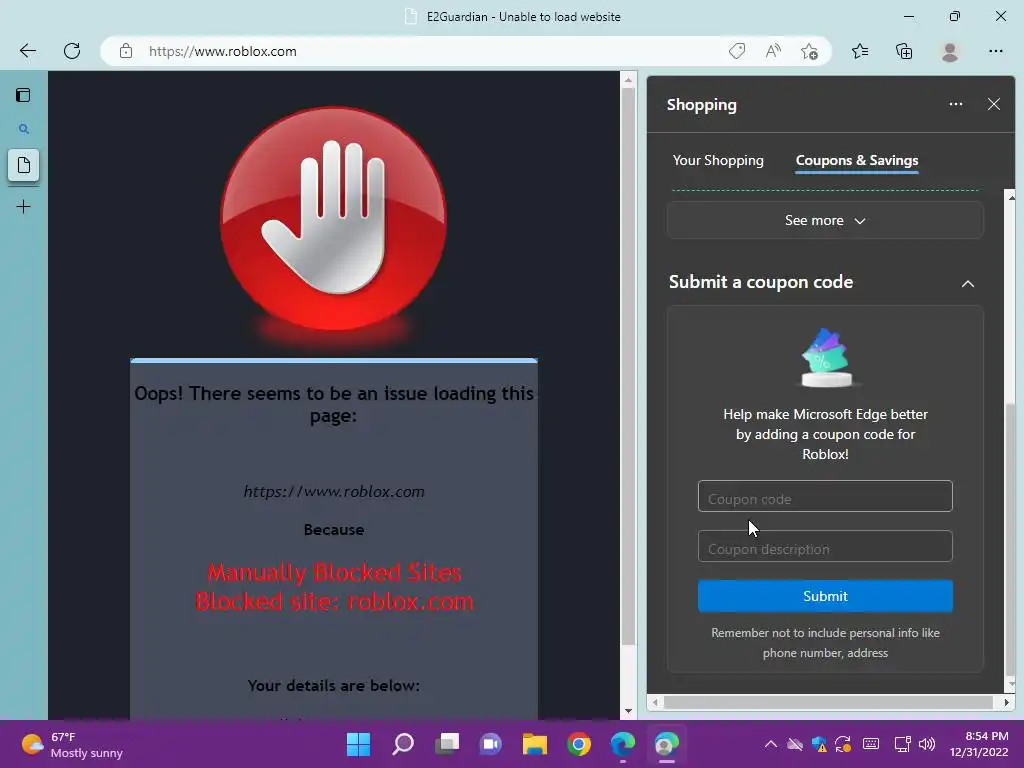Launch Google Chrome from taskbar
Viewport: 1024px width, 768px height.
coord(579,744)
